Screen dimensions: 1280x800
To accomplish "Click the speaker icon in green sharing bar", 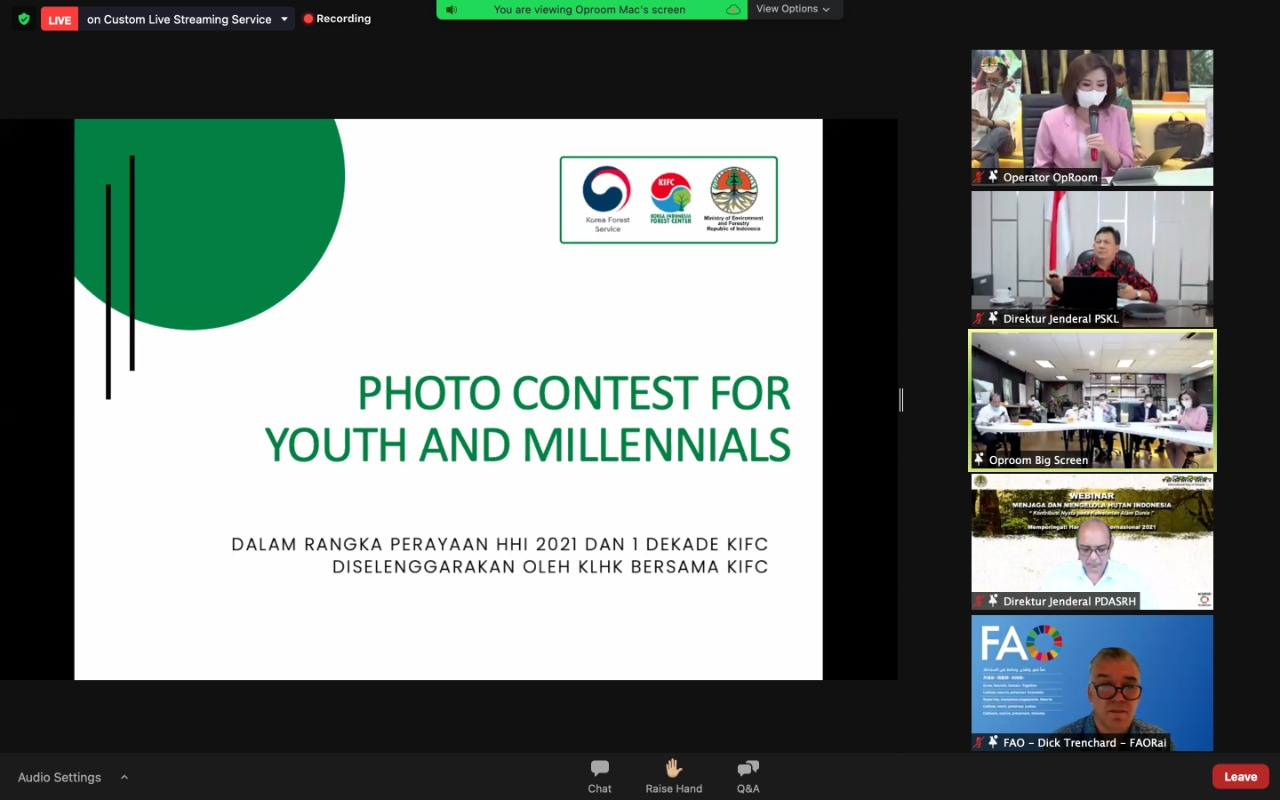I will tap(452, 9).
